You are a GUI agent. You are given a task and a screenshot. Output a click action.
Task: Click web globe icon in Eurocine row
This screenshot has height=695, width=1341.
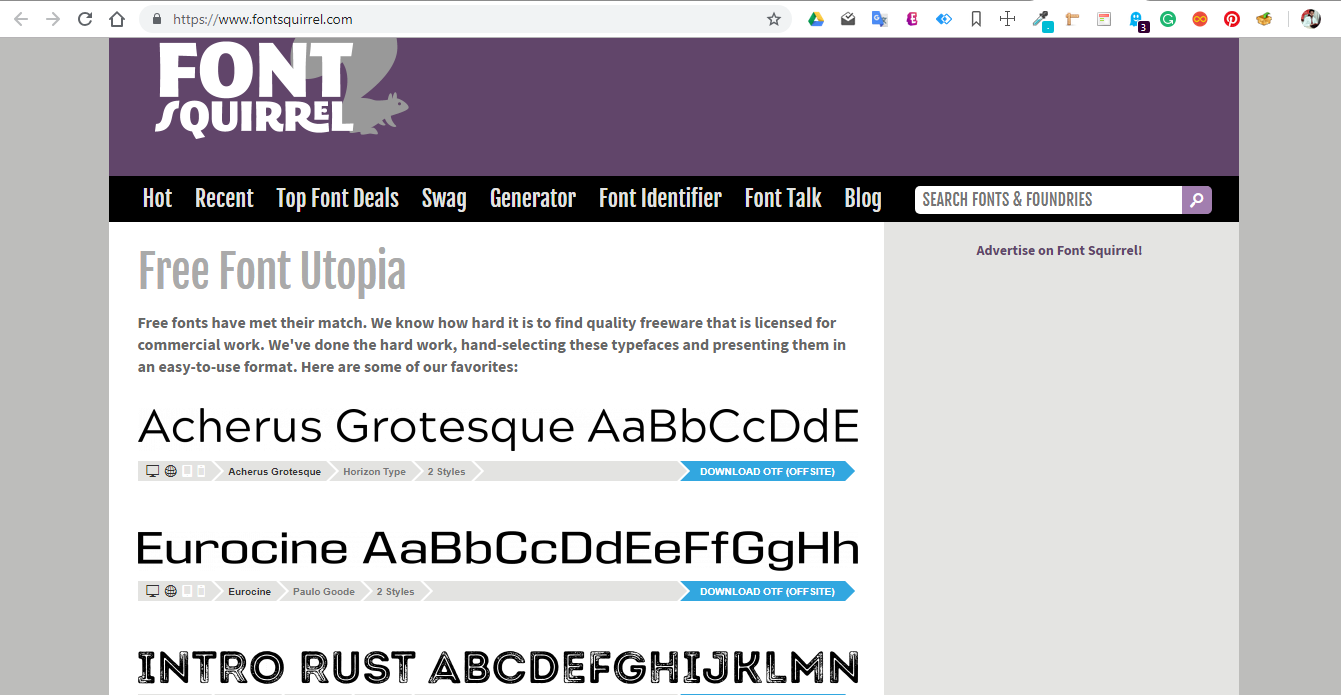pos(170,591)
